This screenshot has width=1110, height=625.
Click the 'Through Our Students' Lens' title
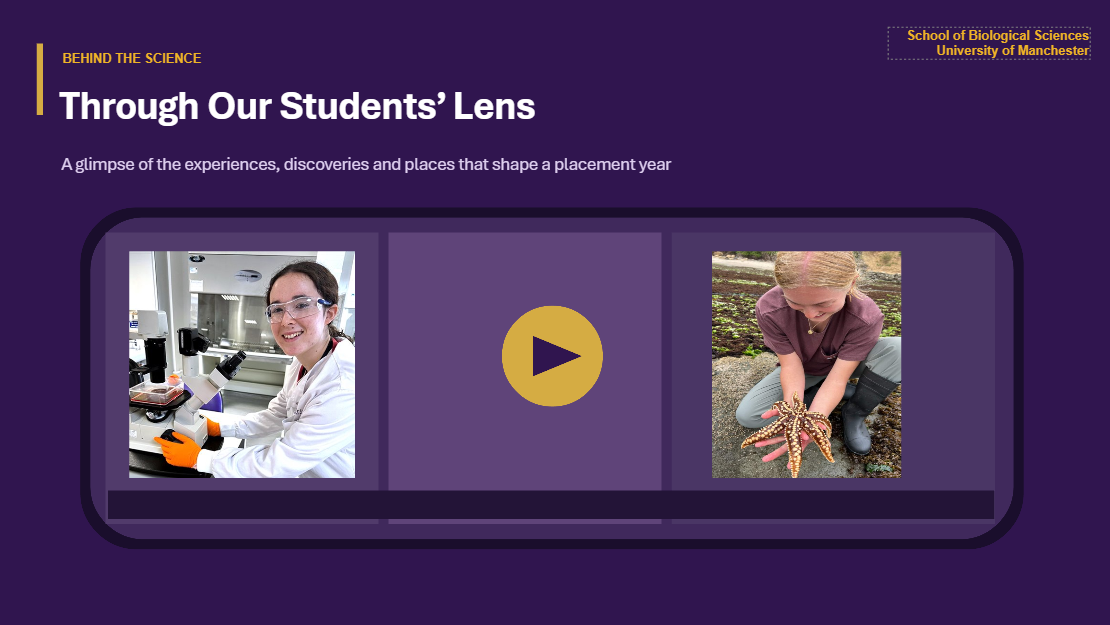(297, 106)
